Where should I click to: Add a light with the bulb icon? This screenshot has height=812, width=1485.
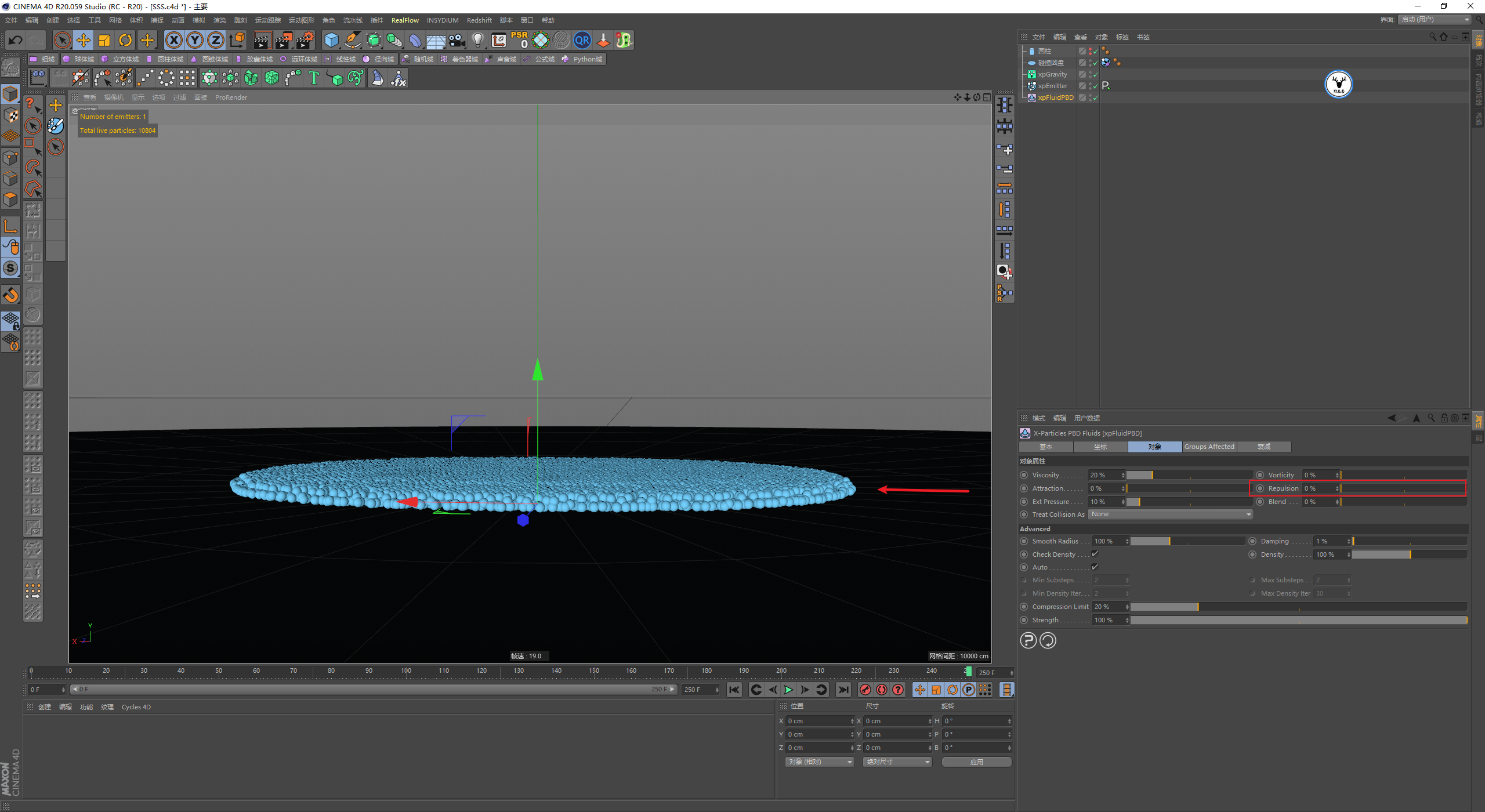(x=477, y=40)
